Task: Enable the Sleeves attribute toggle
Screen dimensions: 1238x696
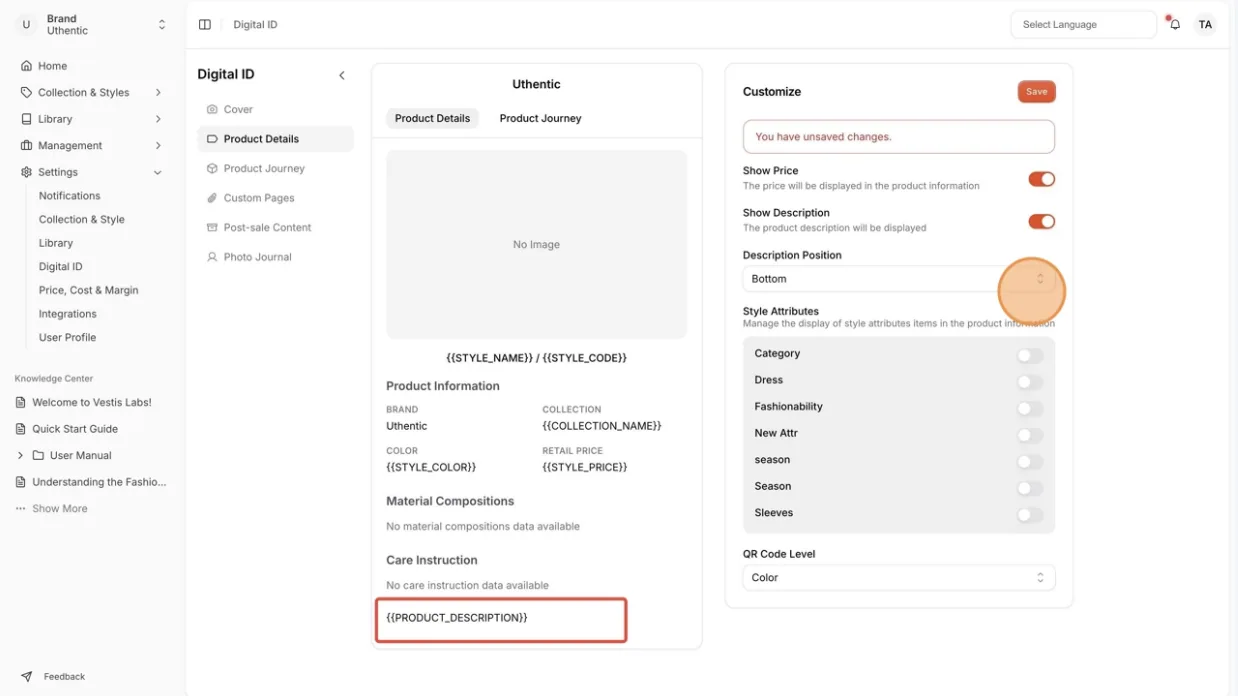Action: tap(1029, 515)
